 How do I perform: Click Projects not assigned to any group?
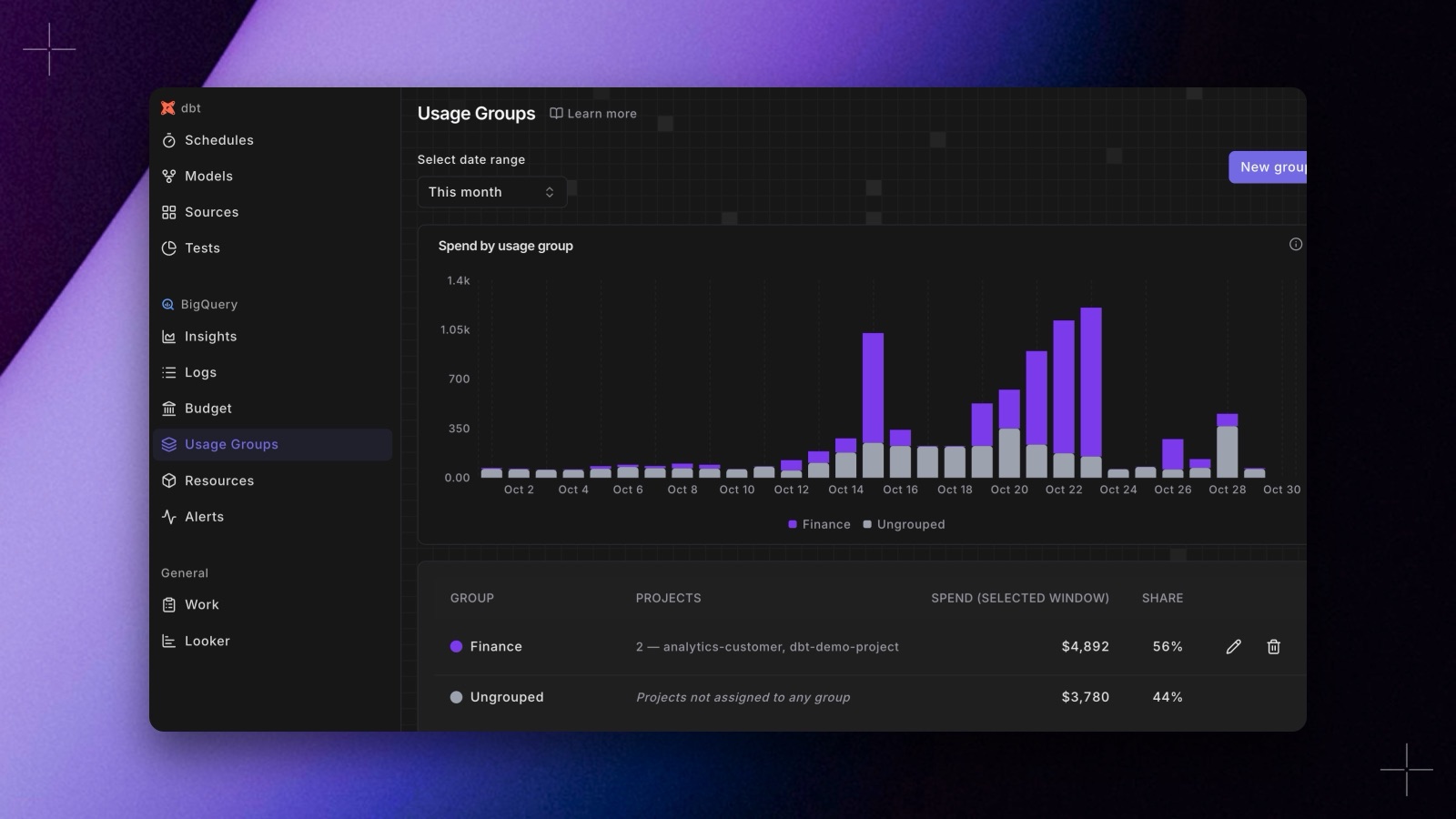743,697
